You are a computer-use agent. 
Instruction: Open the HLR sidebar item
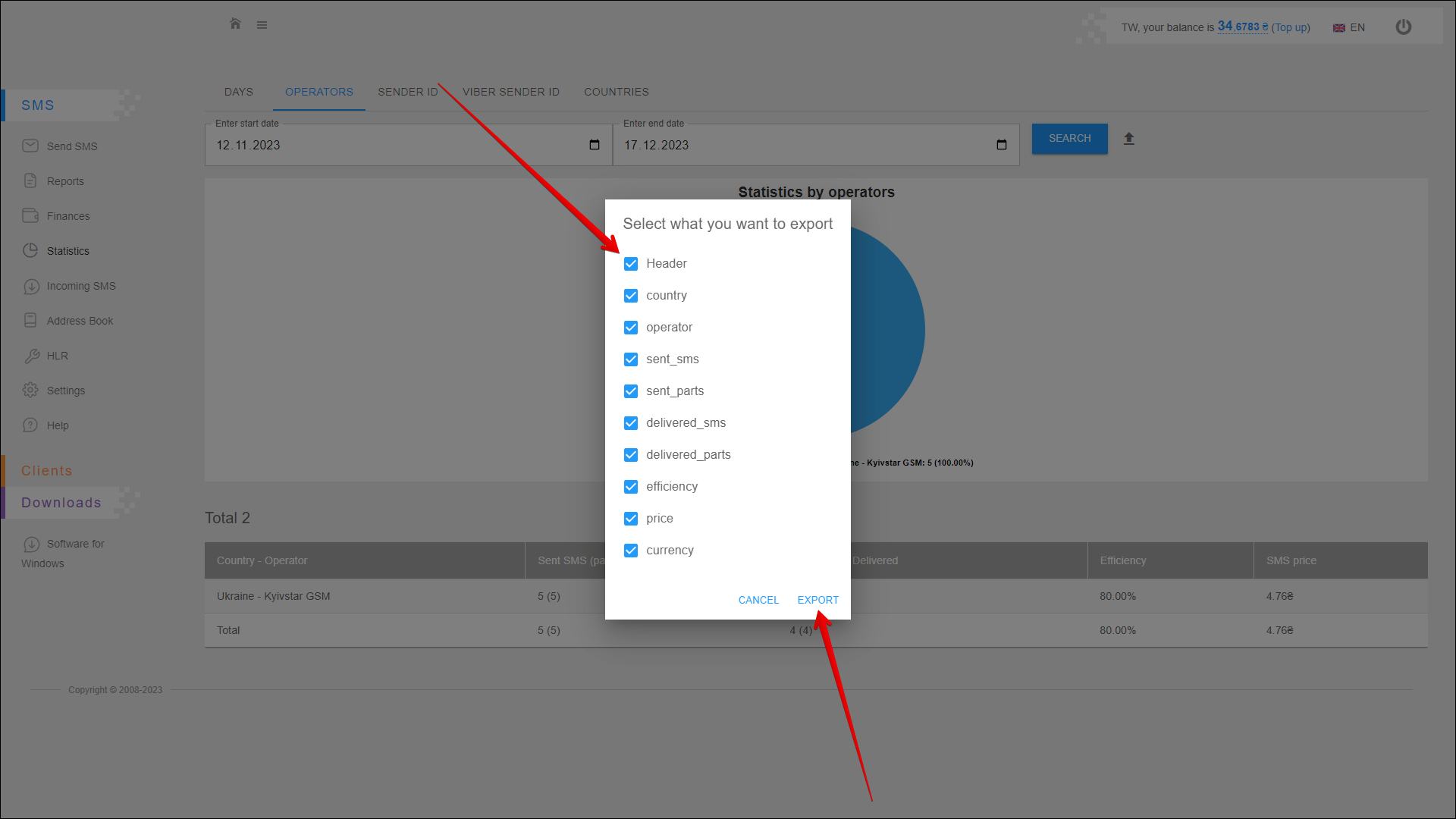pyautogui.click(x=57, y=356)
